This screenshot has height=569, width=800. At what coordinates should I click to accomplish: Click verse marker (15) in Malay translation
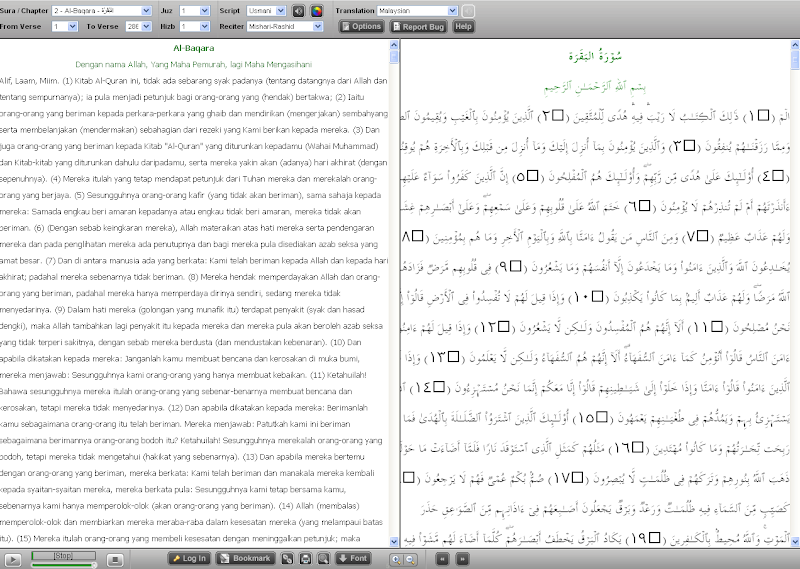(x=24, y=538)
